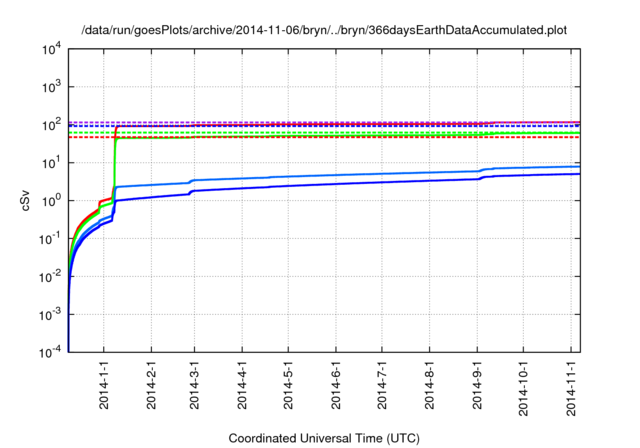This screenshot has width=640, height=448.
Task: Click the 10^-4 y-axis tick label
Action: click(51, 352)
